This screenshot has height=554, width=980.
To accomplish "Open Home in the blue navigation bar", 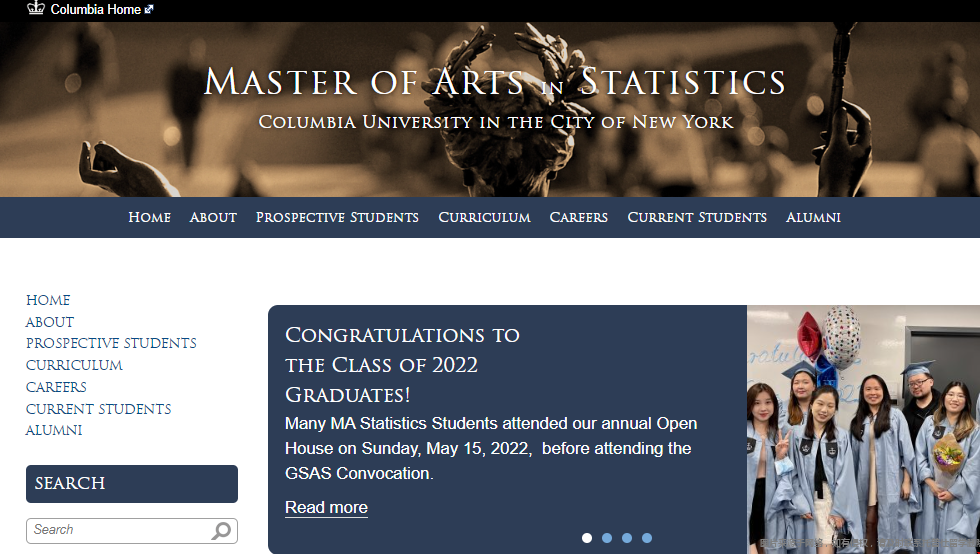I will (x=149, y=218).
